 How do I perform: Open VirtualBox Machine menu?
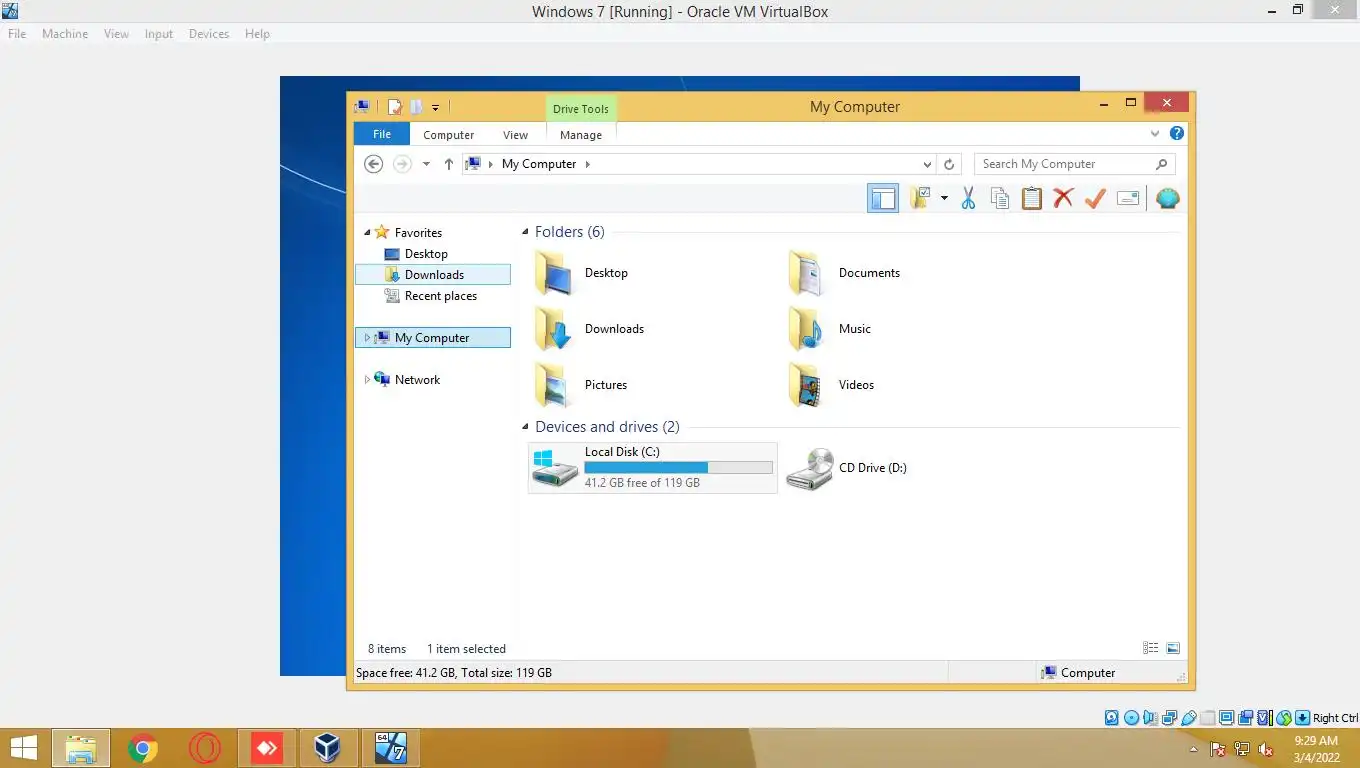point(65,34)
